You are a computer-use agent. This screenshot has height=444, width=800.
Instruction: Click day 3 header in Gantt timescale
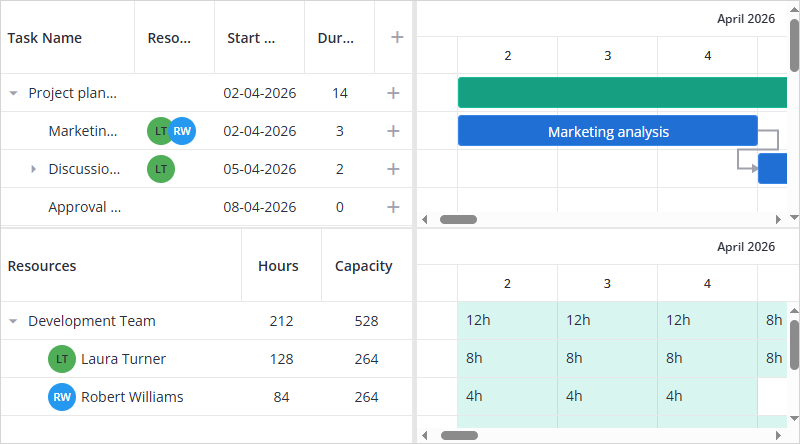[607, 56]
